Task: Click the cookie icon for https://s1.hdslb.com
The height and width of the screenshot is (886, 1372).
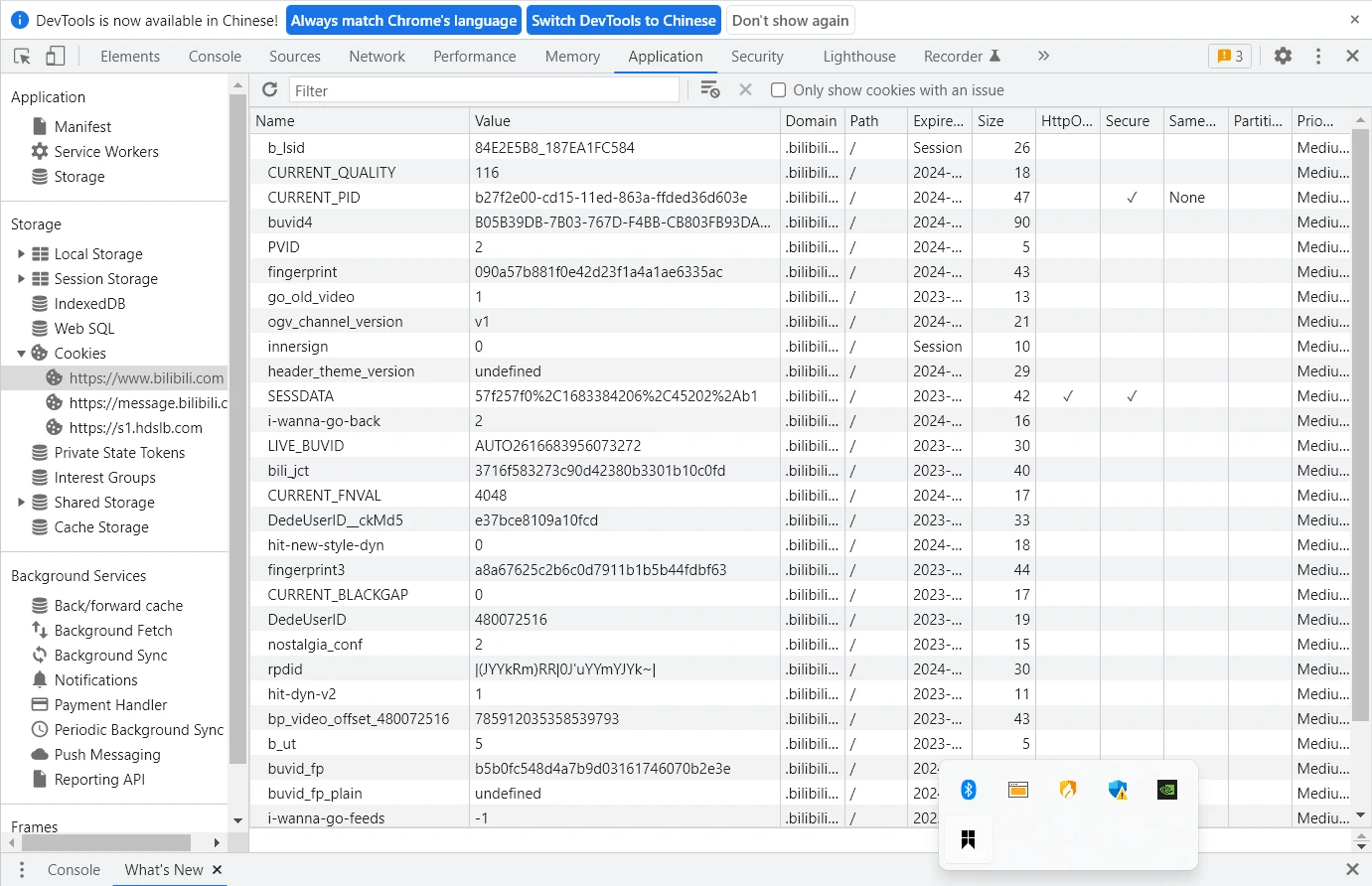Action: click(x=55, y=428)
